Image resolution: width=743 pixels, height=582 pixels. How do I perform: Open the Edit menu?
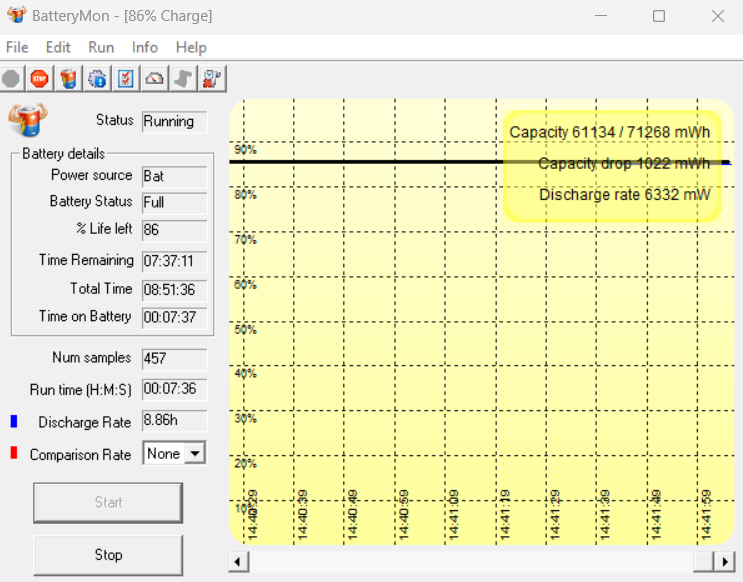tap(58, 47)
